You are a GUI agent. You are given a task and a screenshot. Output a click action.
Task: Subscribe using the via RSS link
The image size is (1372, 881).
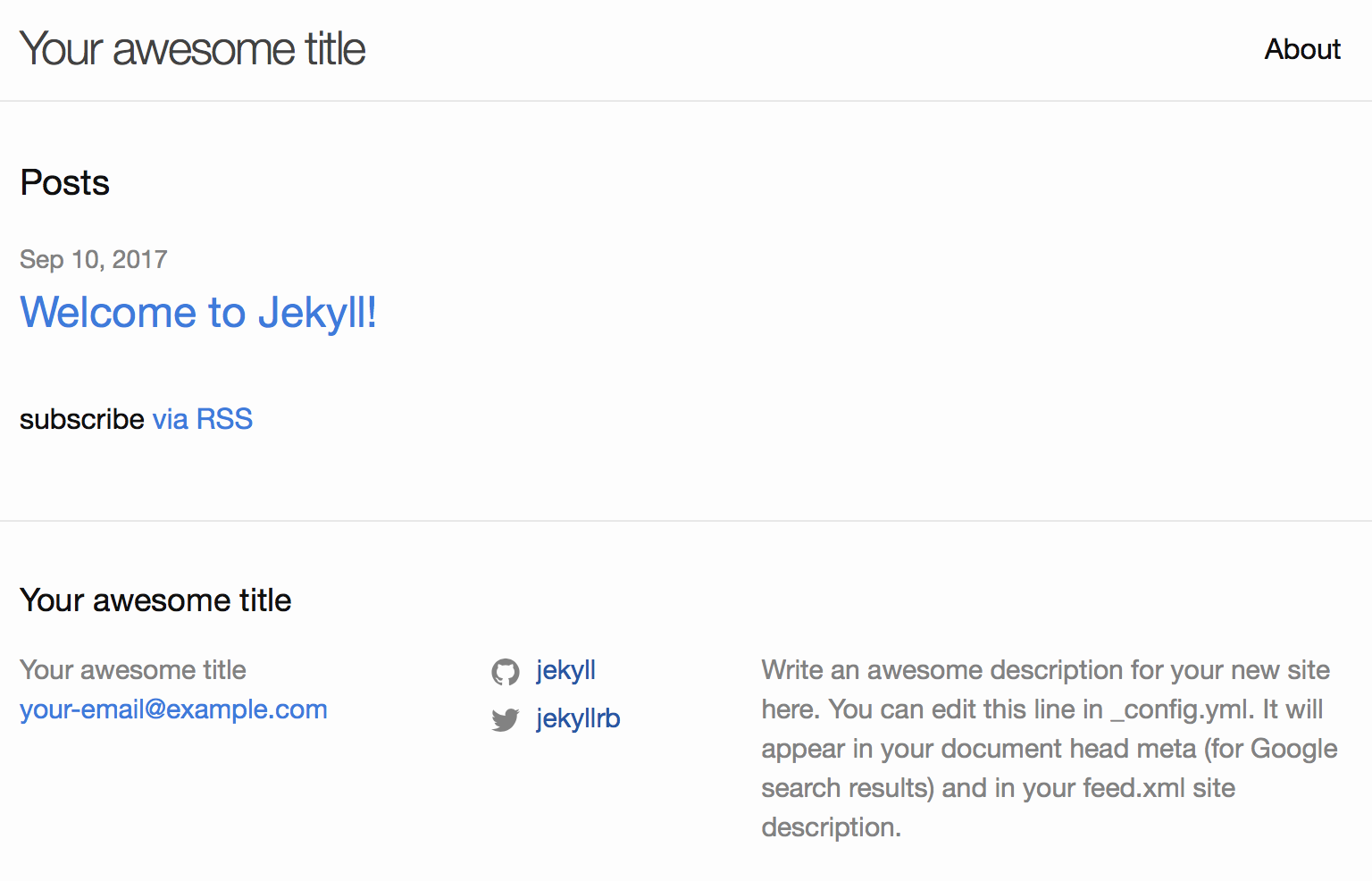(203, 419)
